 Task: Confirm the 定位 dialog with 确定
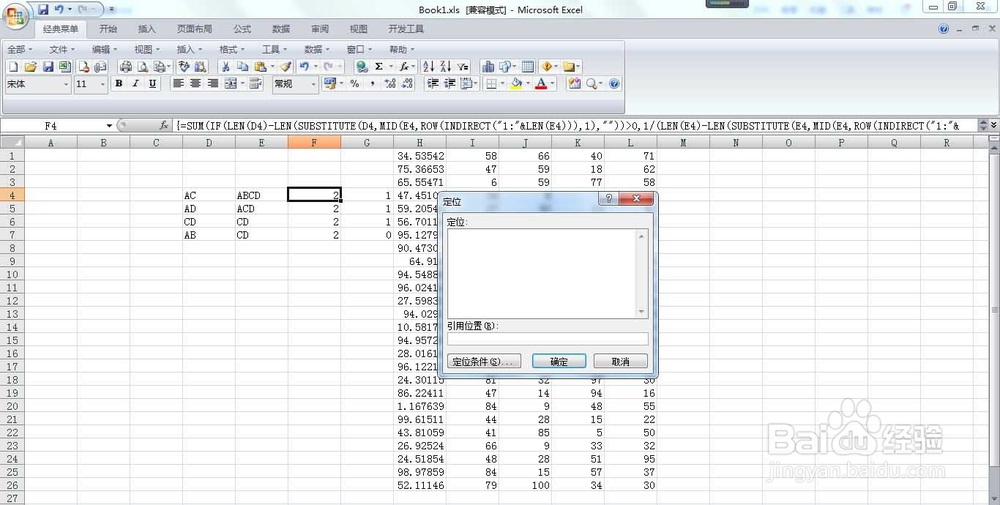click(559, 362)
